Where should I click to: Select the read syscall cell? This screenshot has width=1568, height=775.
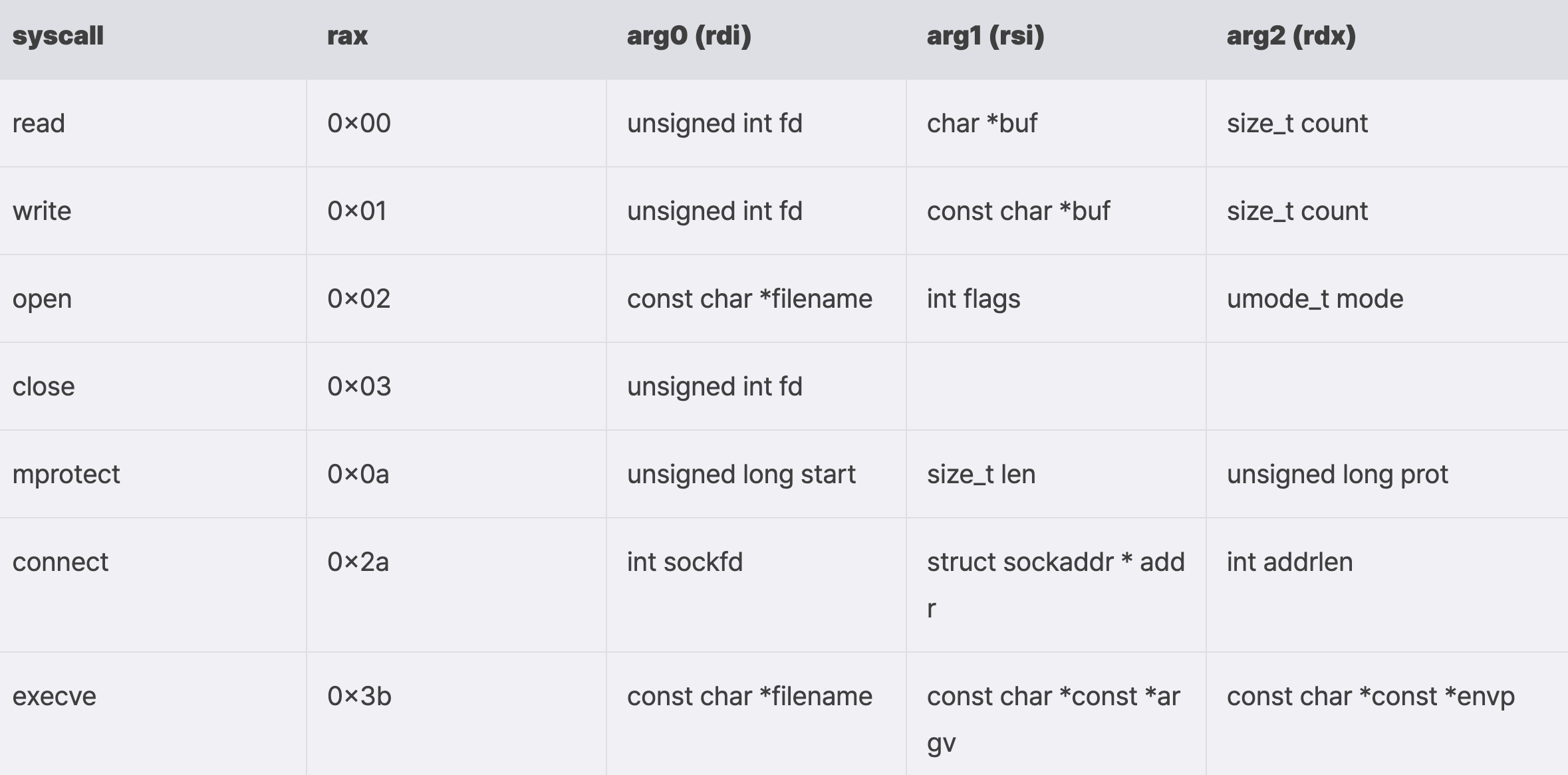(x=39, y=124)
